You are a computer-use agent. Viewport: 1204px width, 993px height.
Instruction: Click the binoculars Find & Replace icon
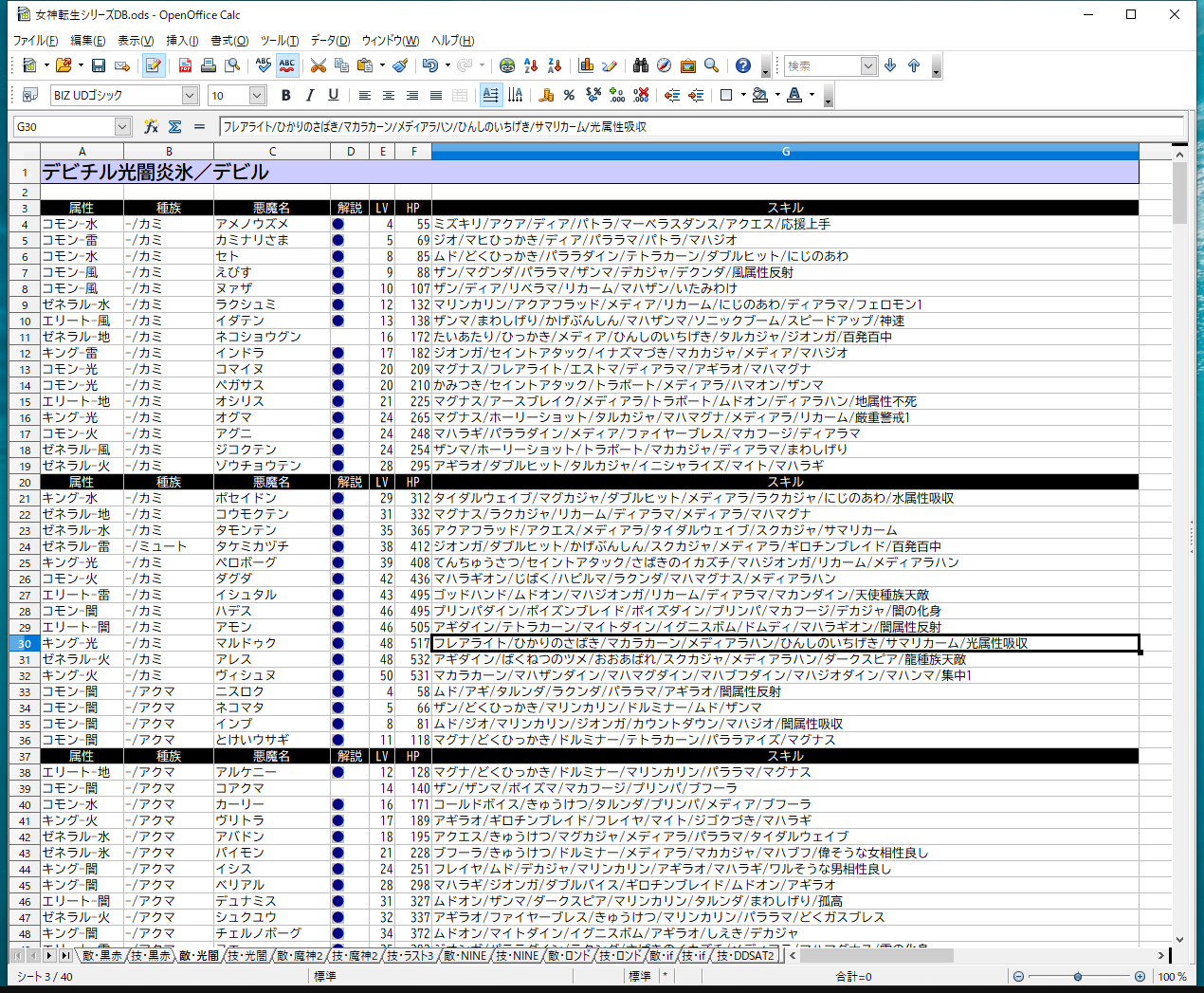click(x=641, y=65)
